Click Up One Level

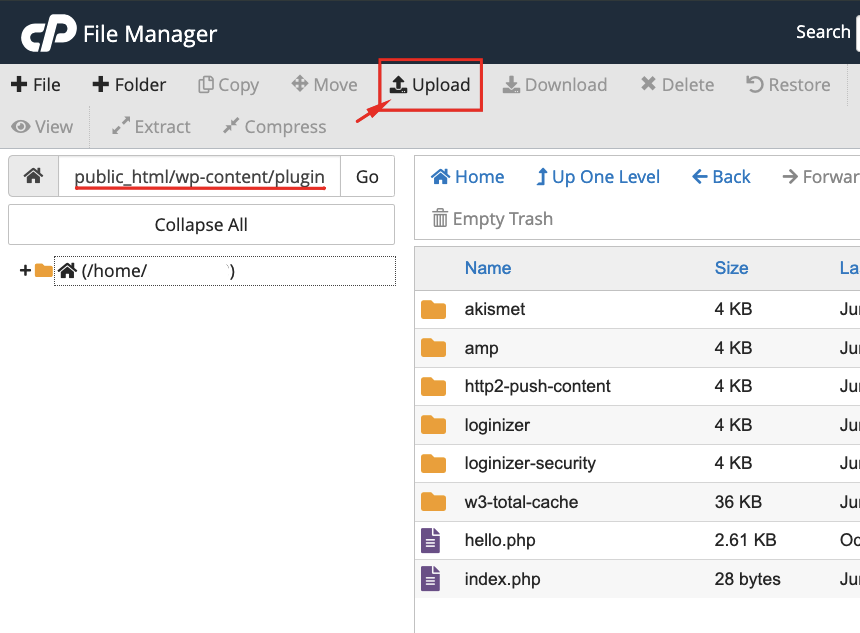[598, 177]
